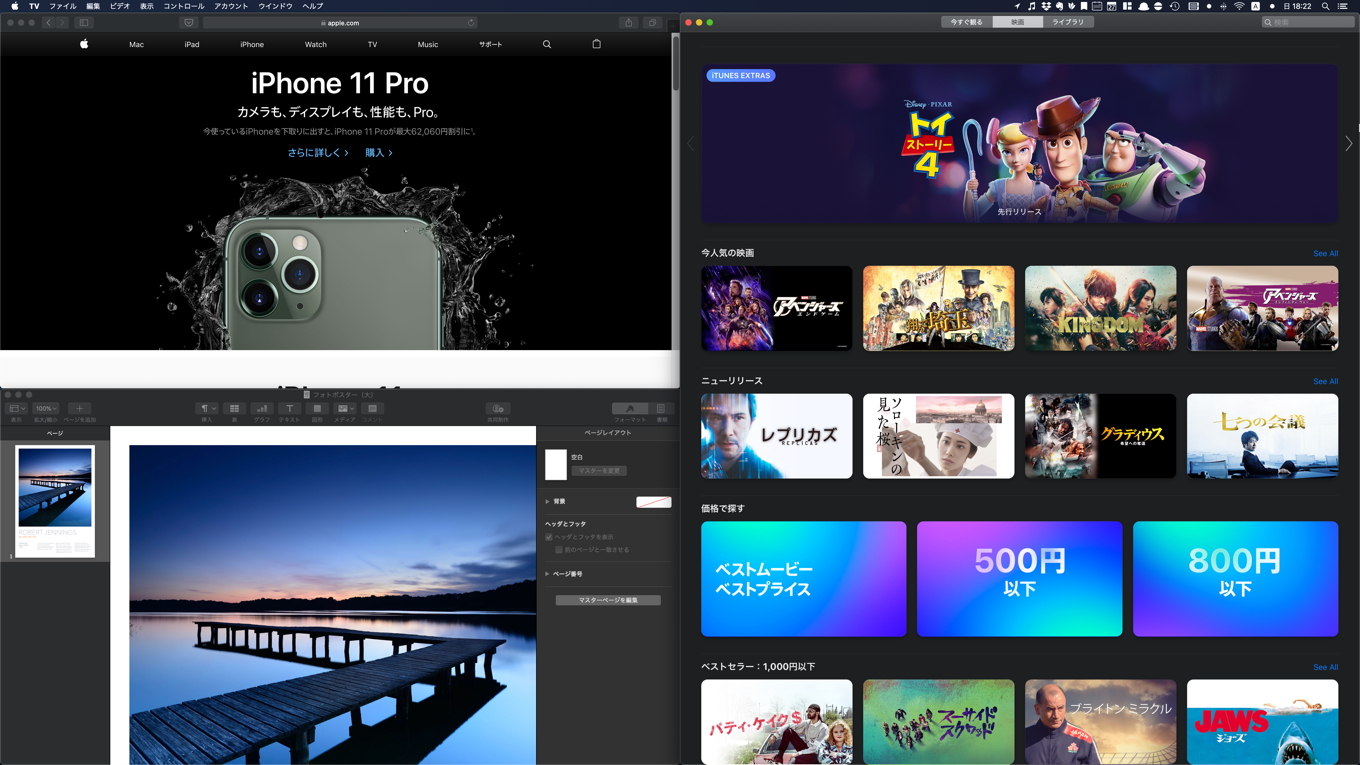Reload the apple.com page in Safari
The width and height of the screenshot is (1360, 765).
470,22
